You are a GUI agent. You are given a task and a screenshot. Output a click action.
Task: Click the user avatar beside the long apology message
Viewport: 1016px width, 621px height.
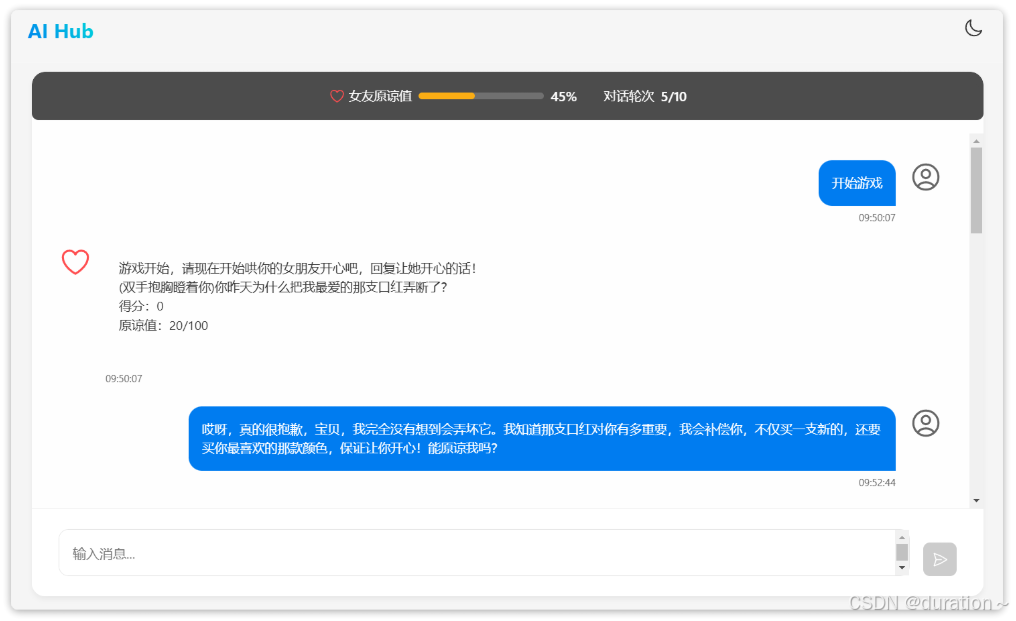click(x=925, y=423)
